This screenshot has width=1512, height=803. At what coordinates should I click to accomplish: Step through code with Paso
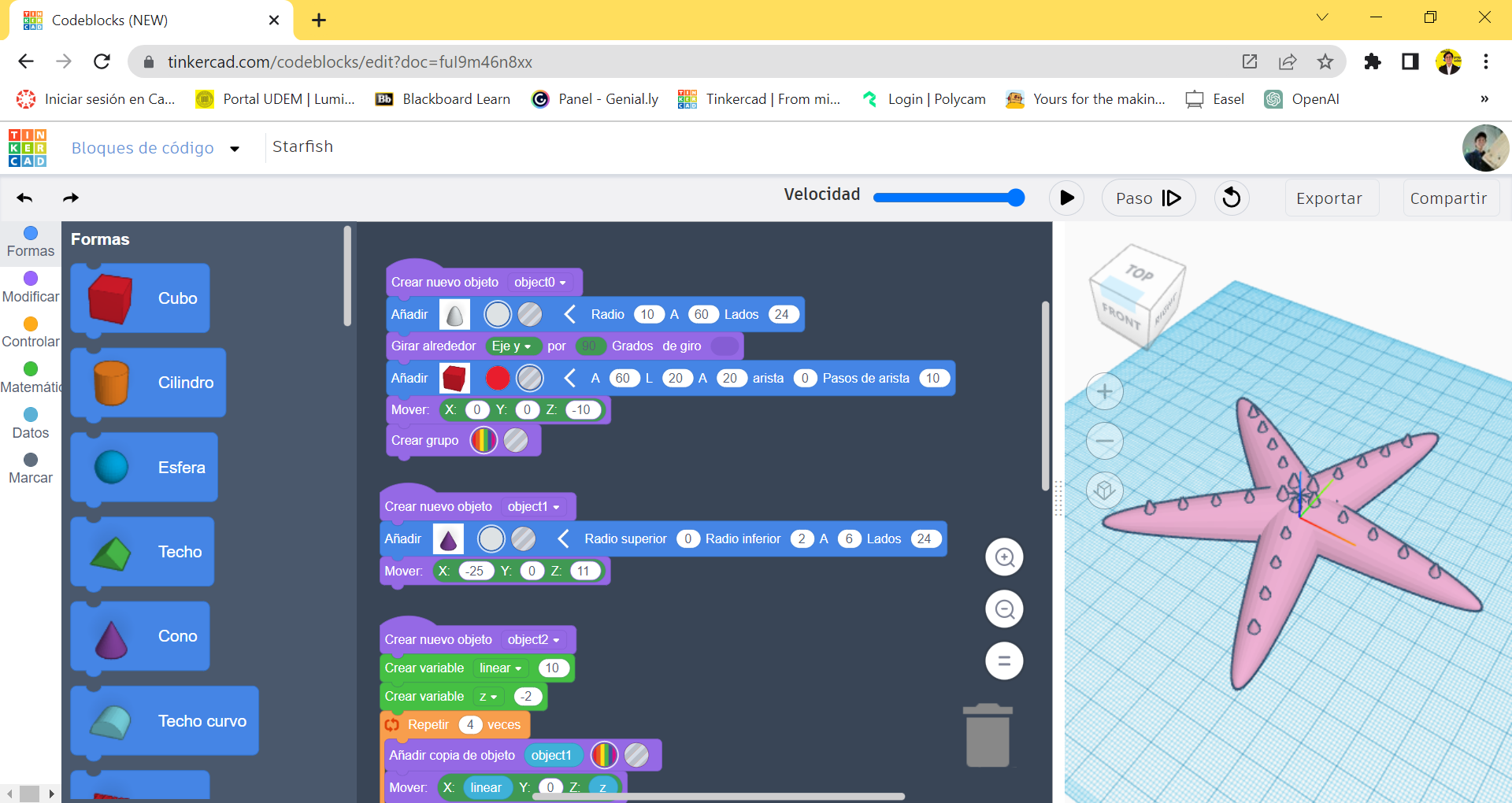(x=1148, y=198)
